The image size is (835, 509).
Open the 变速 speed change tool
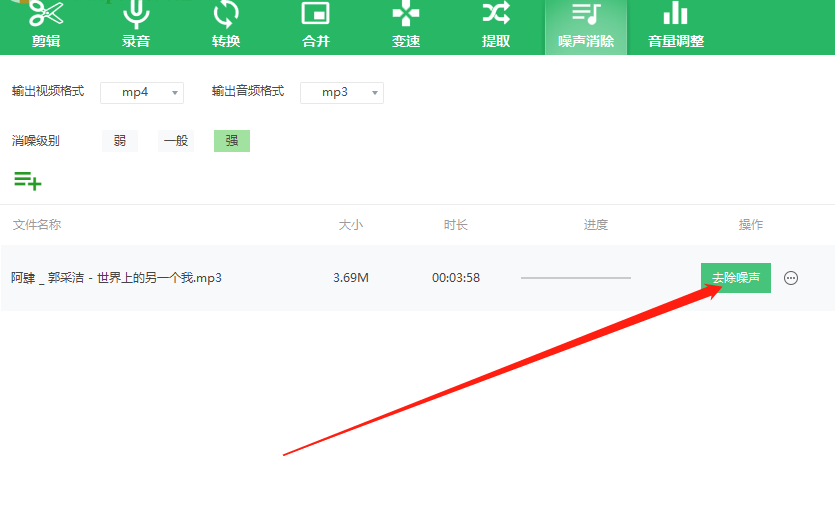(406, 26)
